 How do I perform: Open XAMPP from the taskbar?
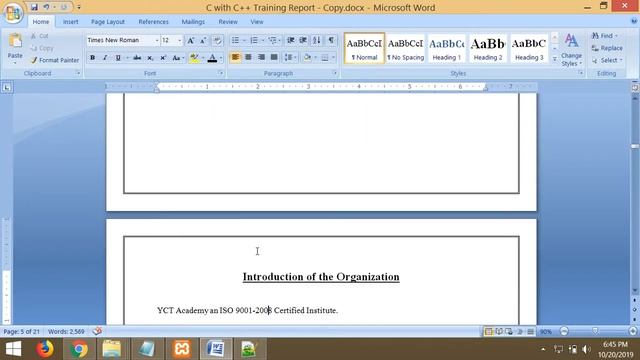pos(182,349)
